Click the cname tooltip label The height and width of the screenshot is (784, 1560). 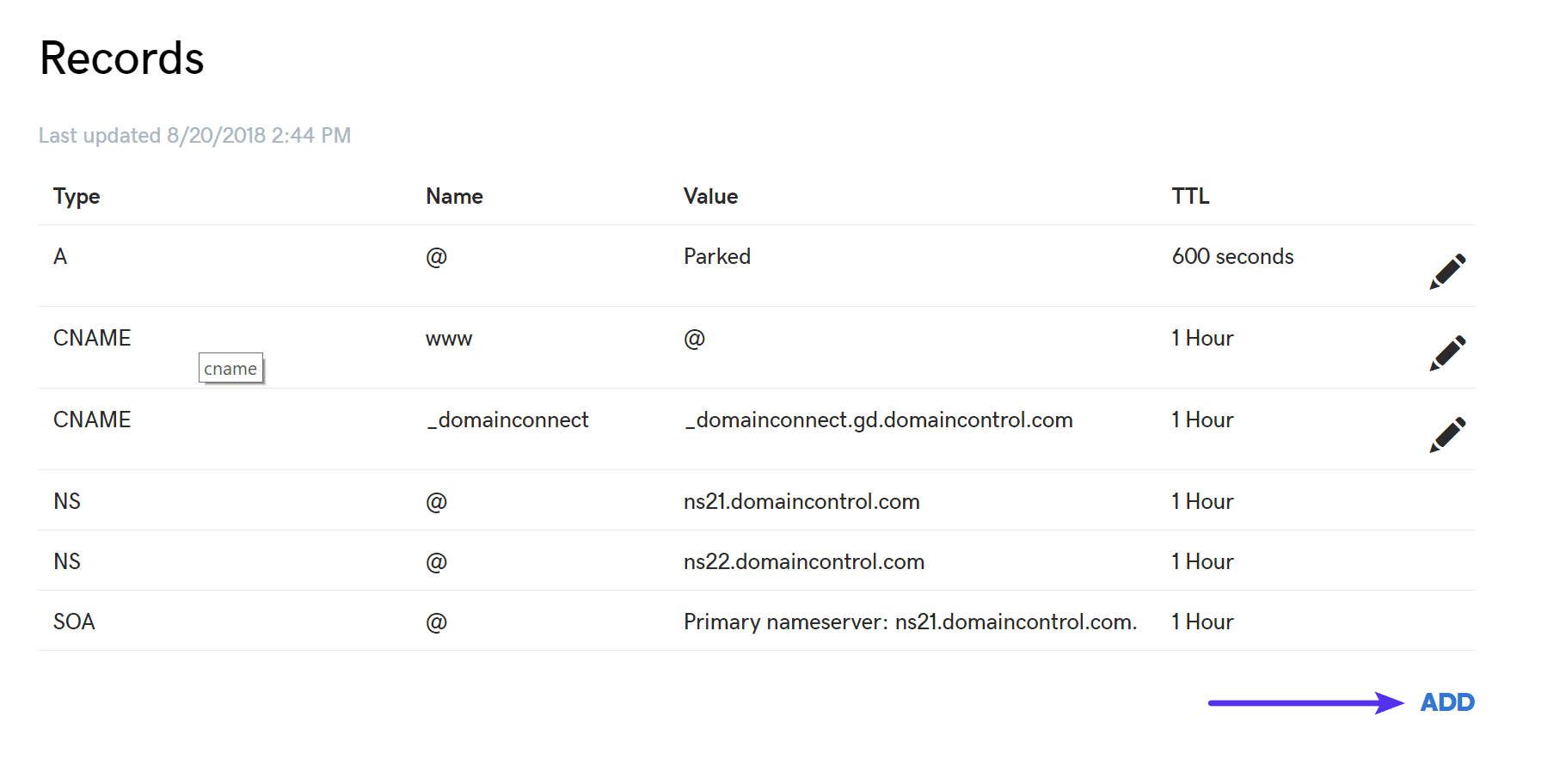point(230,368)
